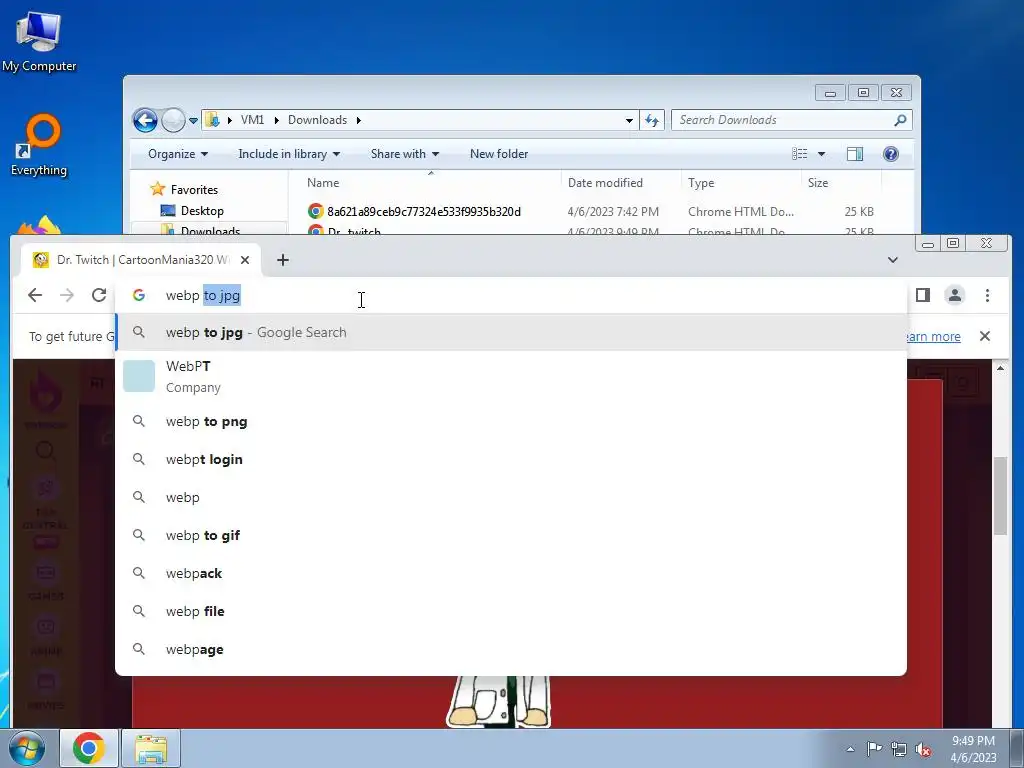Expand the view options dropdown arrow

822,154
